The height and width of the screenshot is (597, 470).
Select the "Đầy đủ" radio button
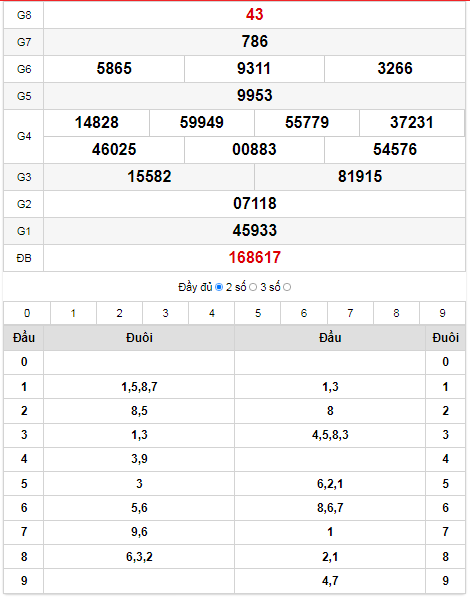click(219, 287)
